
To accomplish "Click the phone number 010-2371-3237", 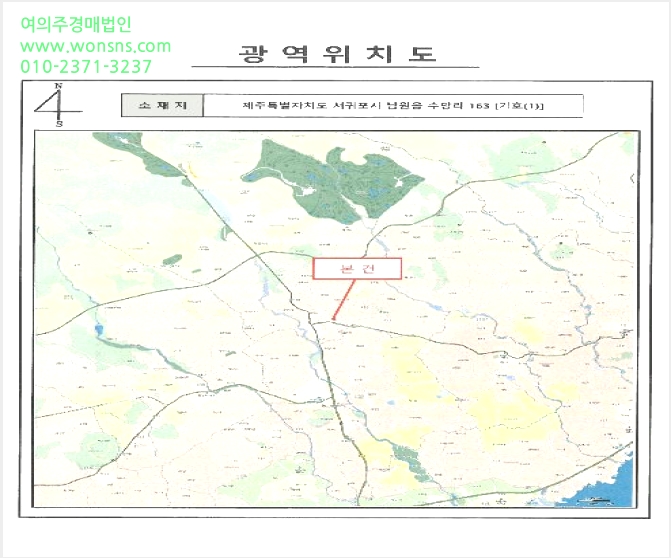I will point(86,66).
